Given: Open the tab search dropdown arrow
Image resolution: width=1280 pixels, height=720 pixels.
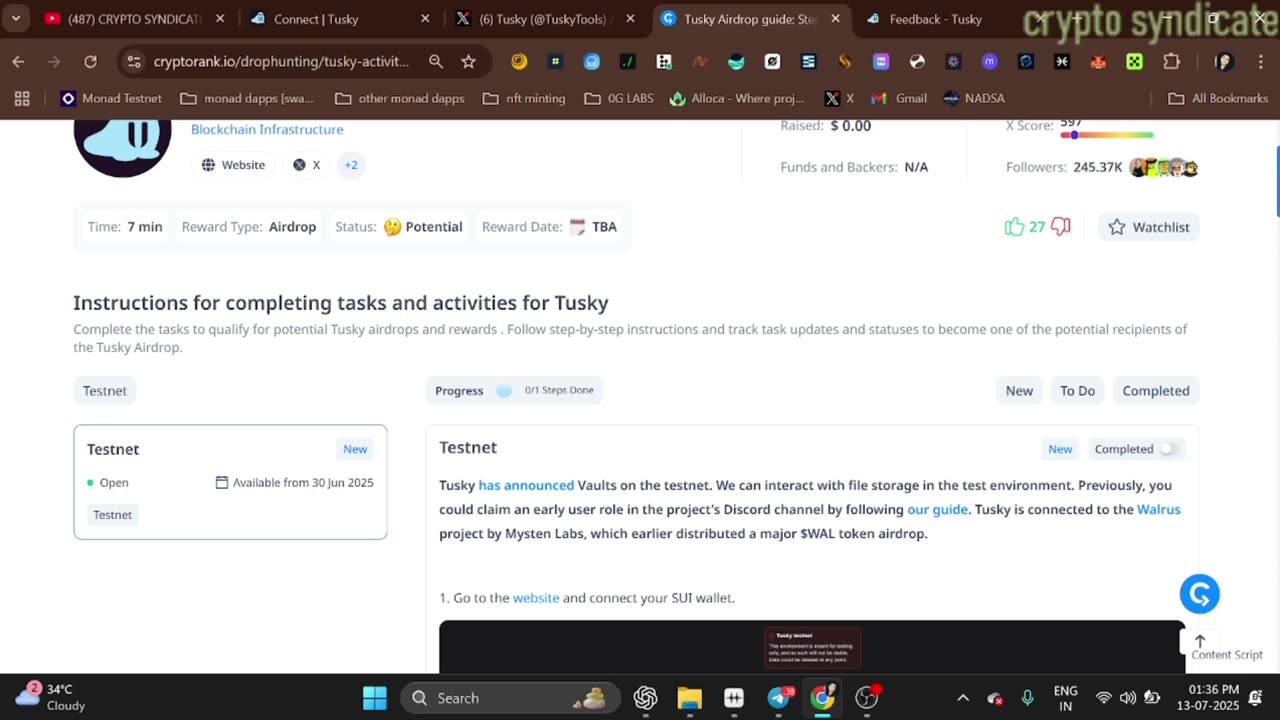Looking at the screenshot, I should click(16, 19).
